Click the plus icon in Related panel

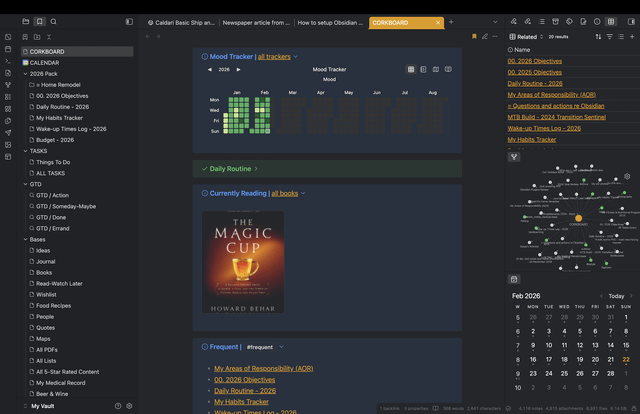click(x=632, y=37)
